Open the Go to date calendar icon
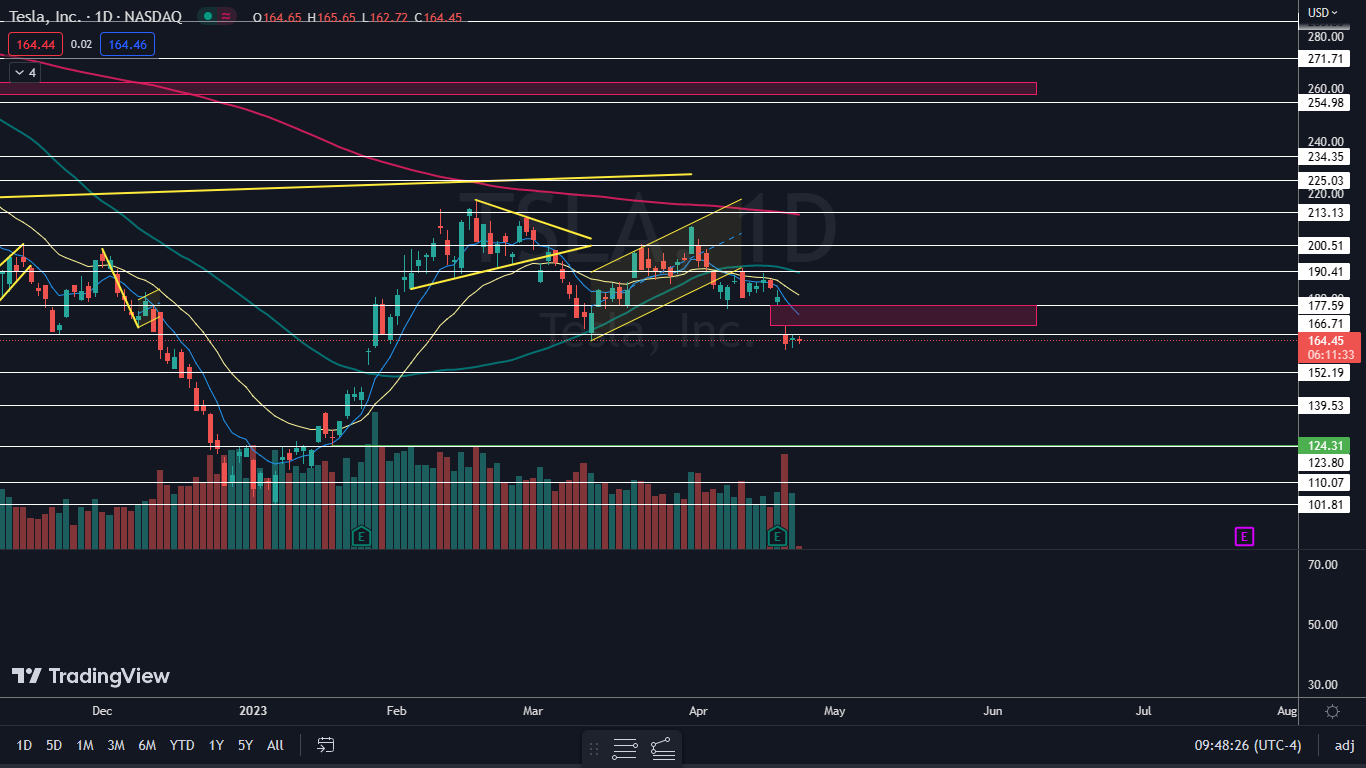Screen dimensions: 1366x768 point(325,745)
